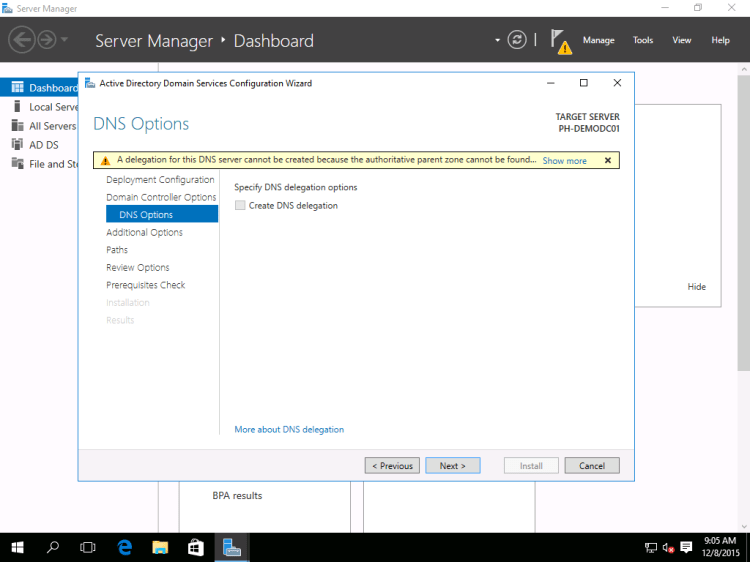
Task: Open File Explorer from taskbar
Action: [x=160, y=547]
